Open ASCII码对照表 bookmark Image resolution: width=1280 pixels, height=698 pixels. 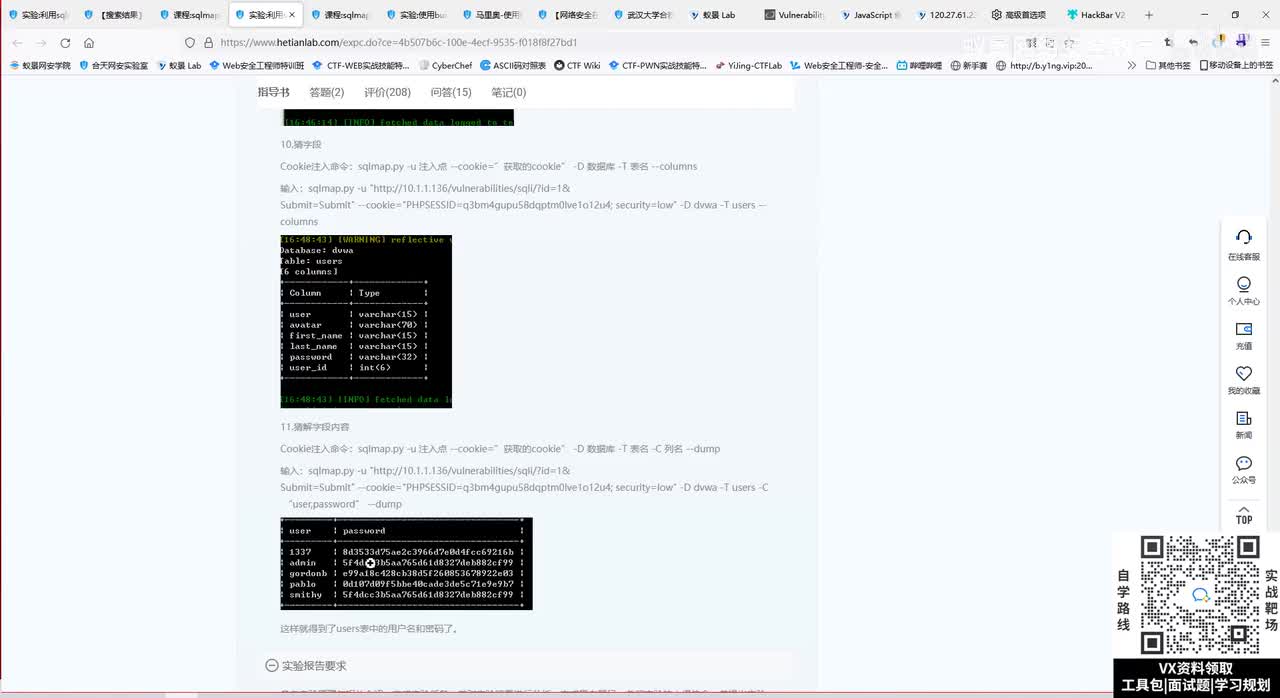[513, 65]
